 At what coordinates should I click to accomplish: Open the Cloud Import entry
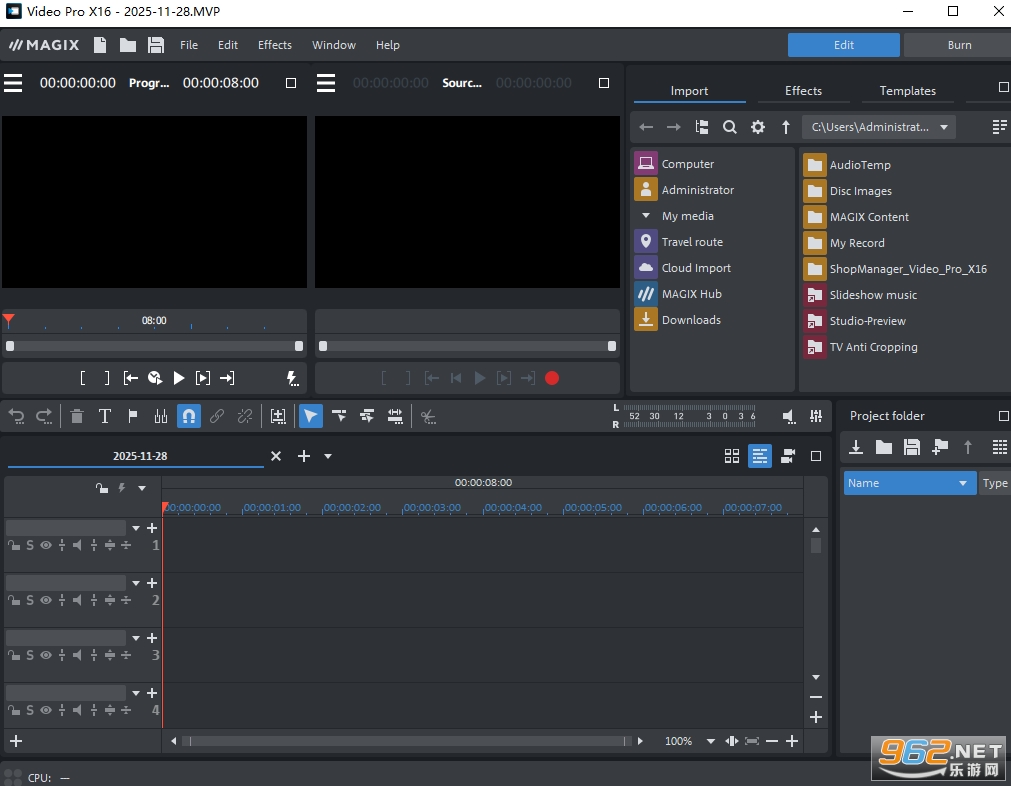tap(696, 268)
